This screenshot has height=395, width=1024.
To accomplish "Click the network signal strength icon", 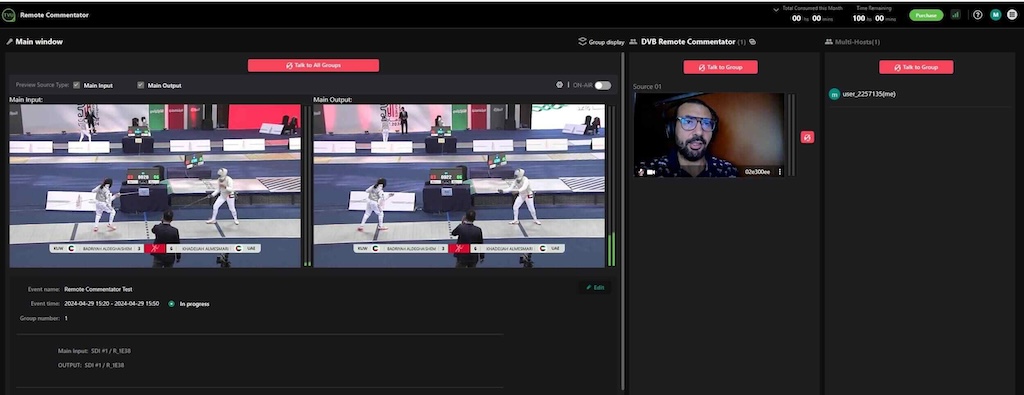I will pyautogui.click(x=955, y=14).
